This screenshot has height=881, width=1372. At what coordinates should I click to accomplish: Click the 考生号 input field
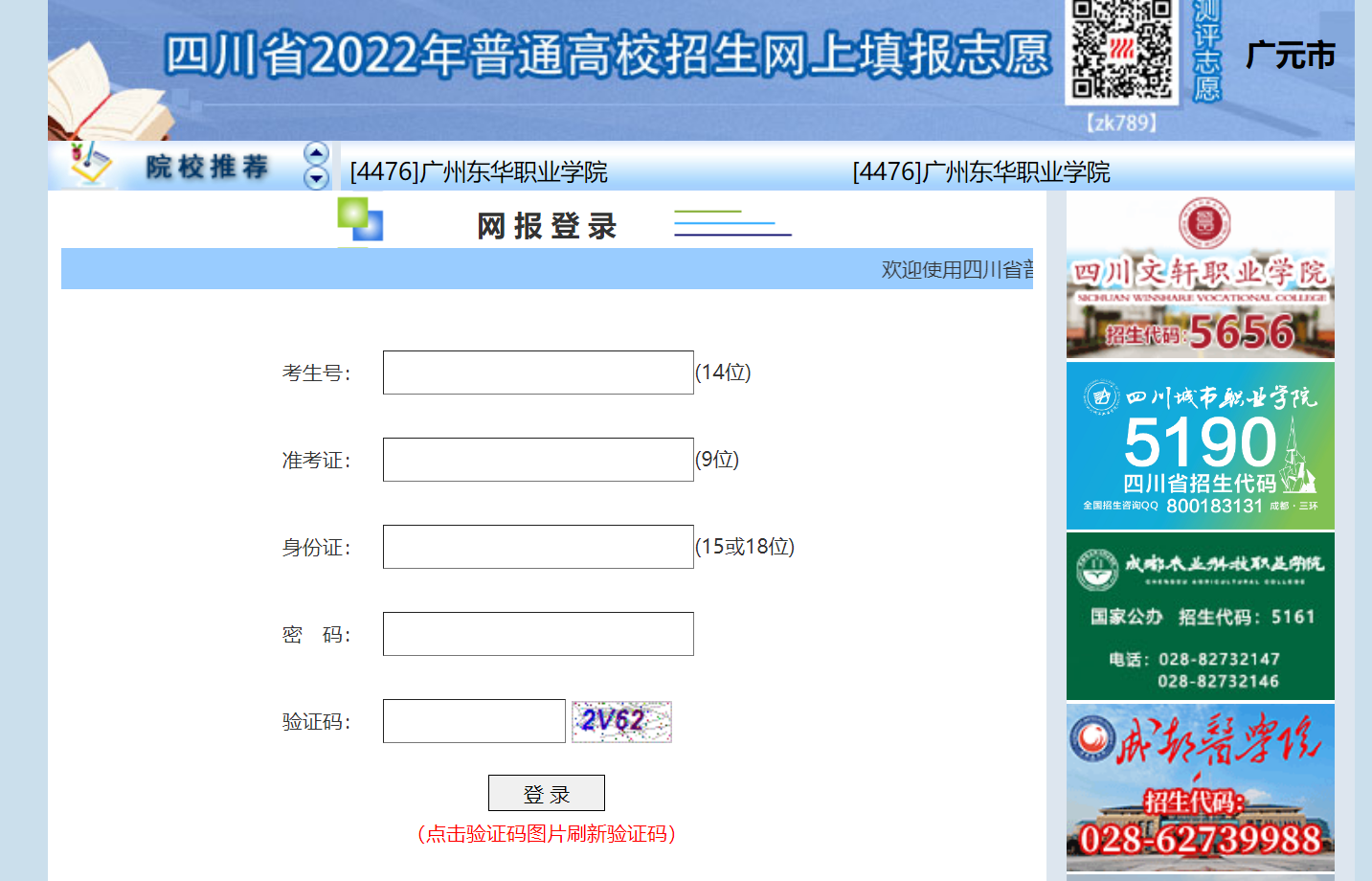click(x=538, y=373)
